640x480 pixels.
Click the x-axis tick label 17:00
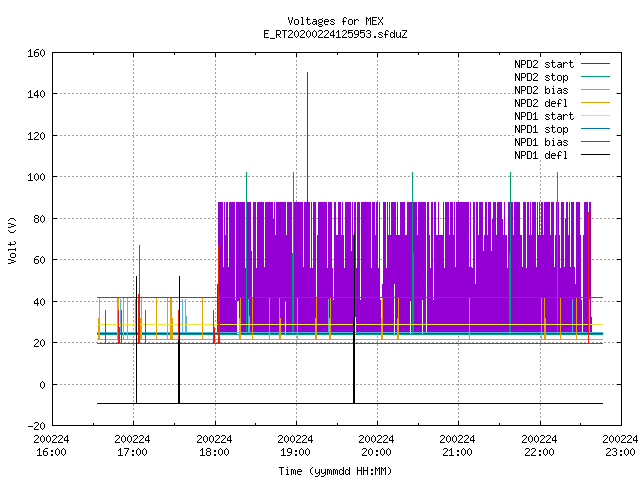[132, 452]
